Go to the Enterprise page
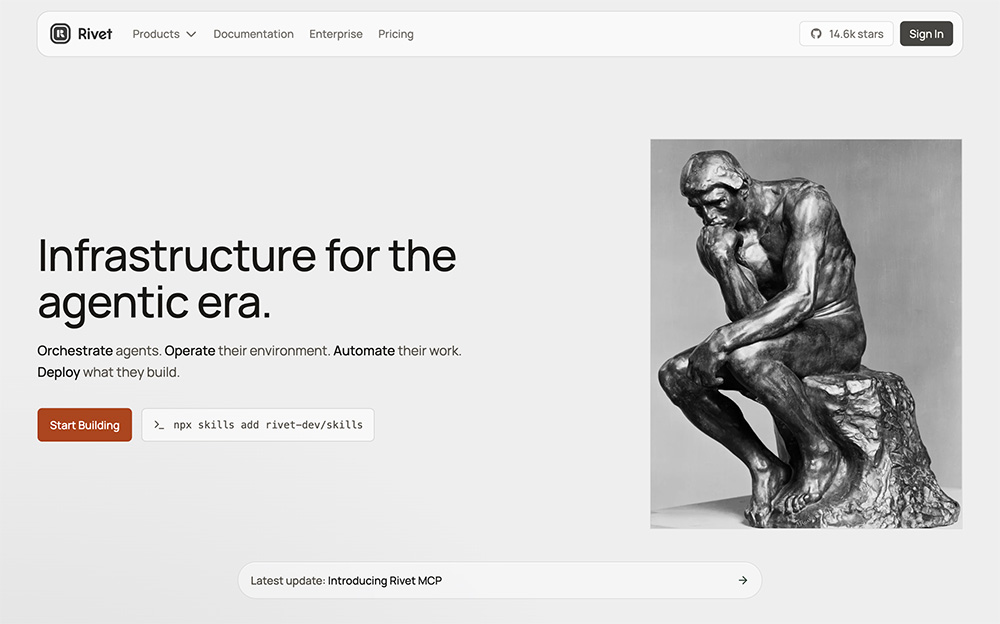Screen dimensions: 1000x624 335,34
